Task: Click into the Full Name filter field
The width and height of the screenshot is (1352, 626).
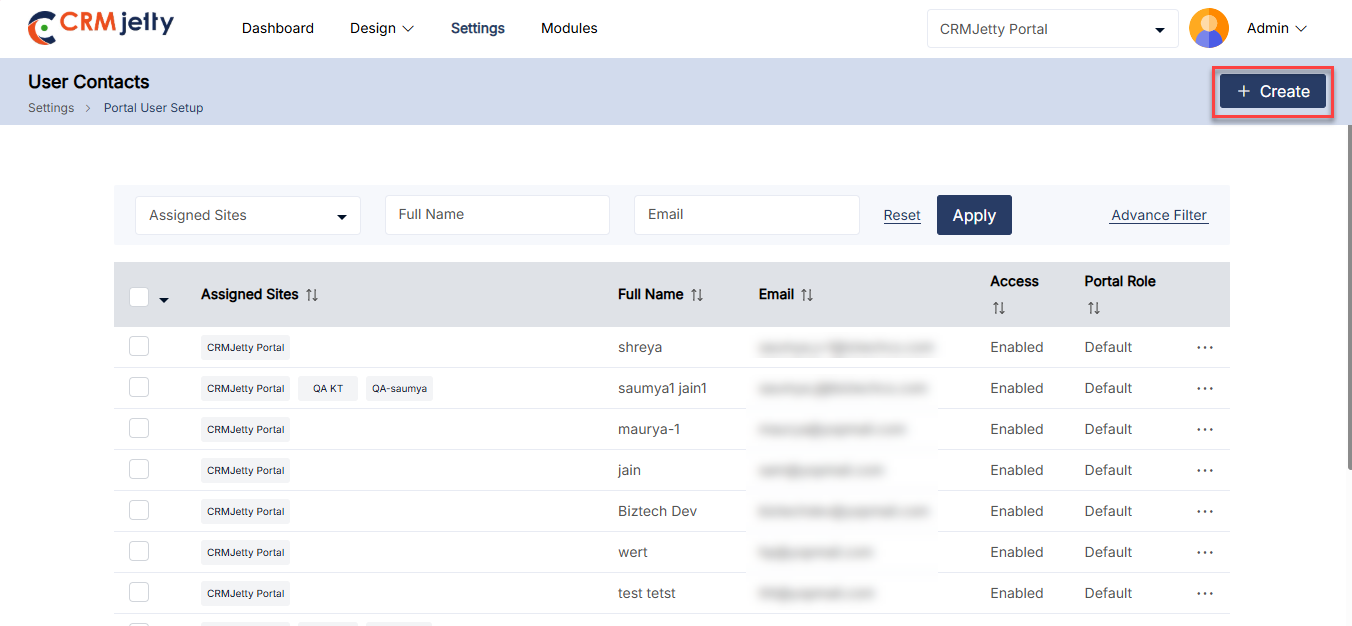Action: coord(497,215)
